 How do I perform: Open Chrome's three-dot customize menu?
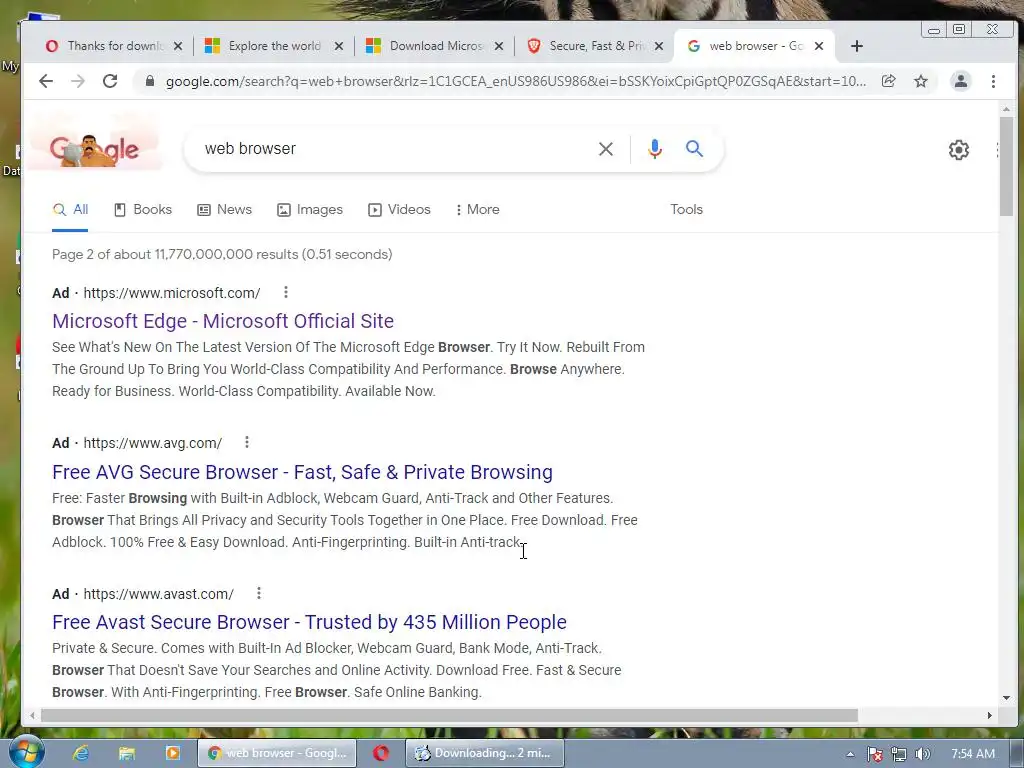pos(993,81)
